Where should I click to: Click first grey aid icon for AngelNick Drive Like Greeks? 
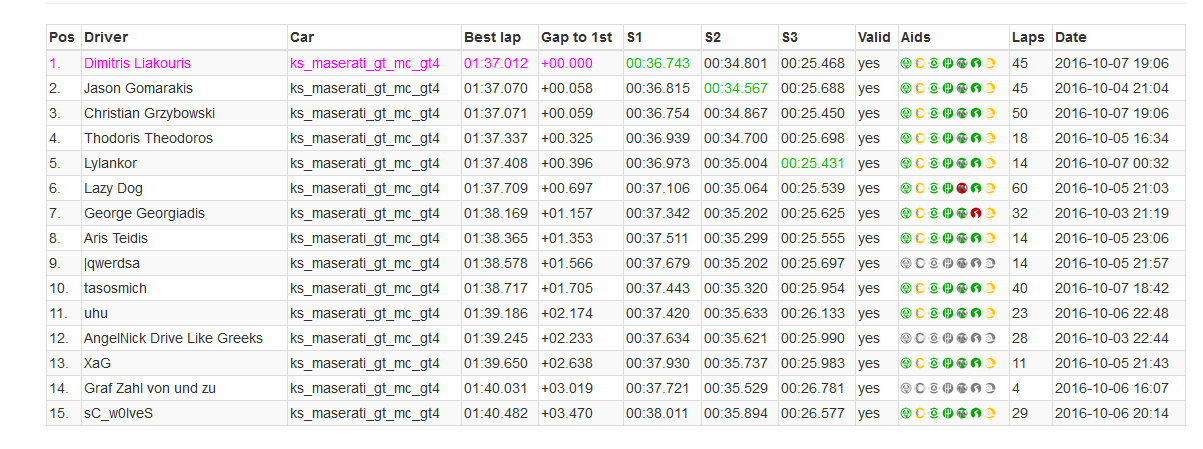coord(905,338)
